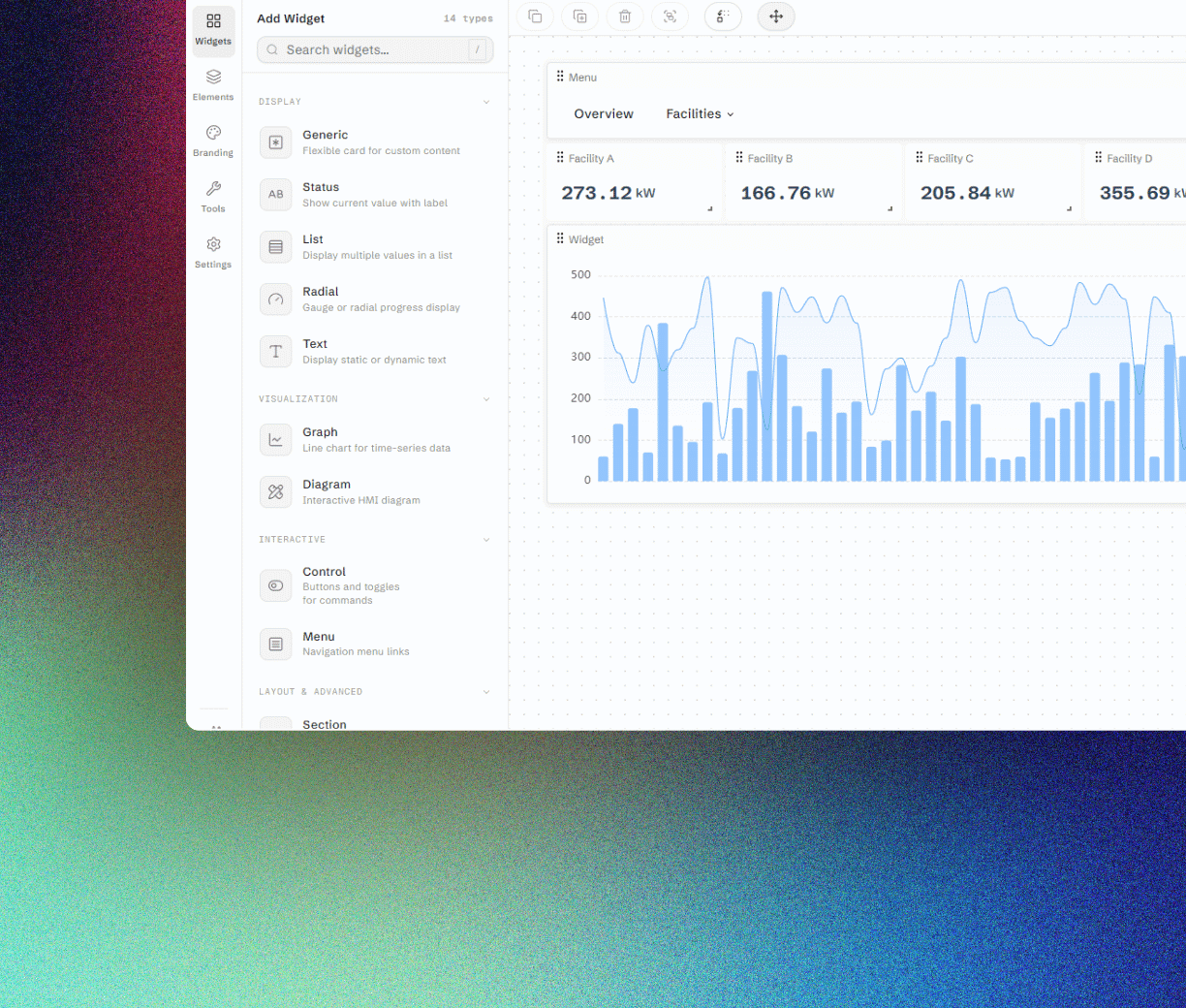Click the 300 y-axis label

(x=580, y=358)
